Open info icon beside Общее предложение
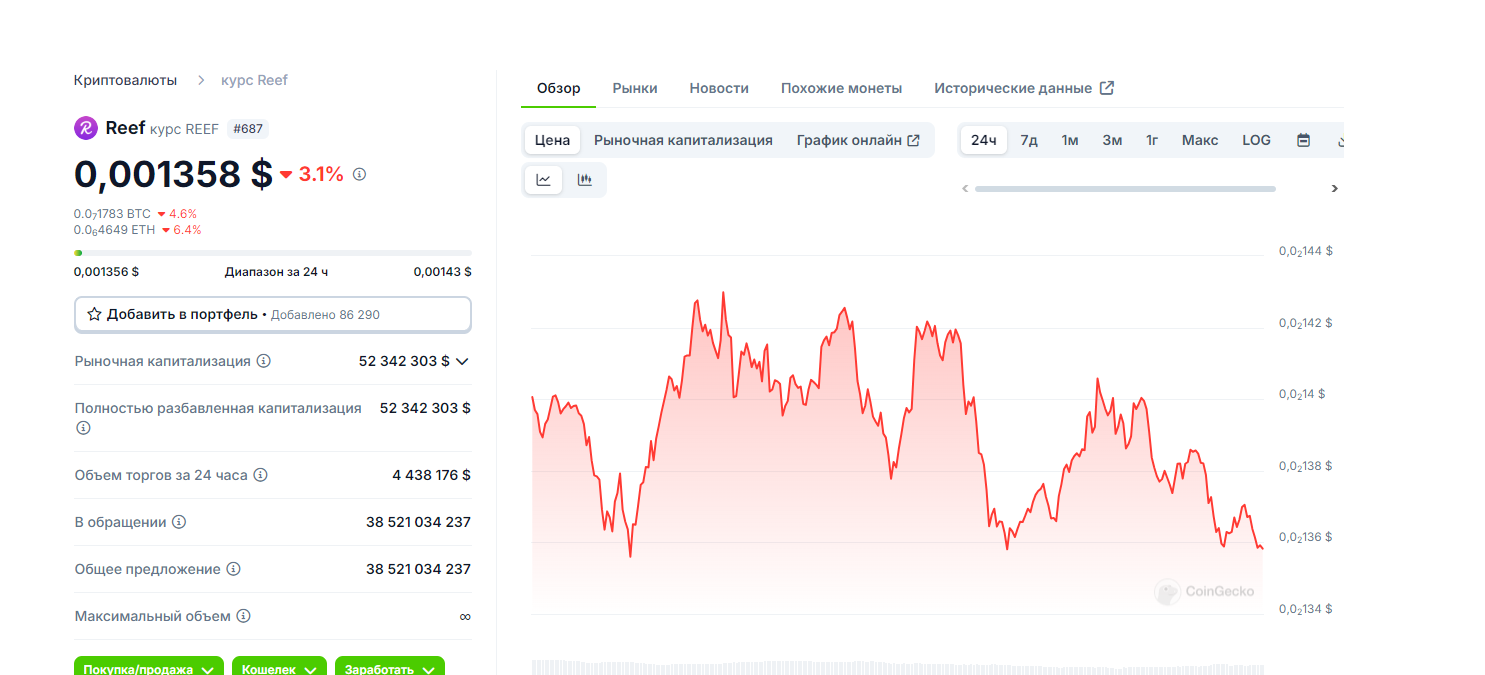1485x675 pixels. [x=233, y=569]
